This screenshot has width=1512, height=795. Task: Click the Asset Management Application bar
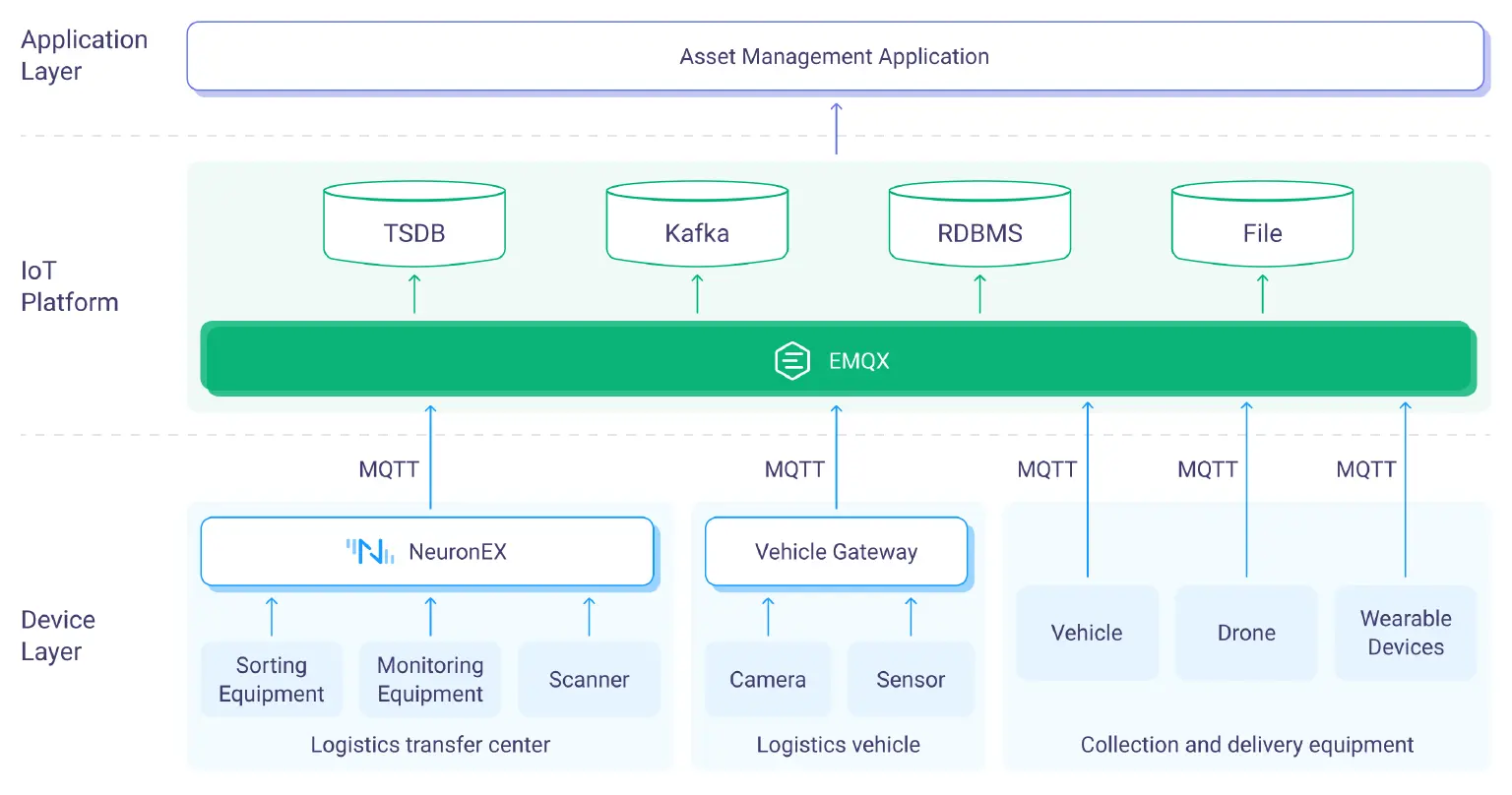point(833,56)
